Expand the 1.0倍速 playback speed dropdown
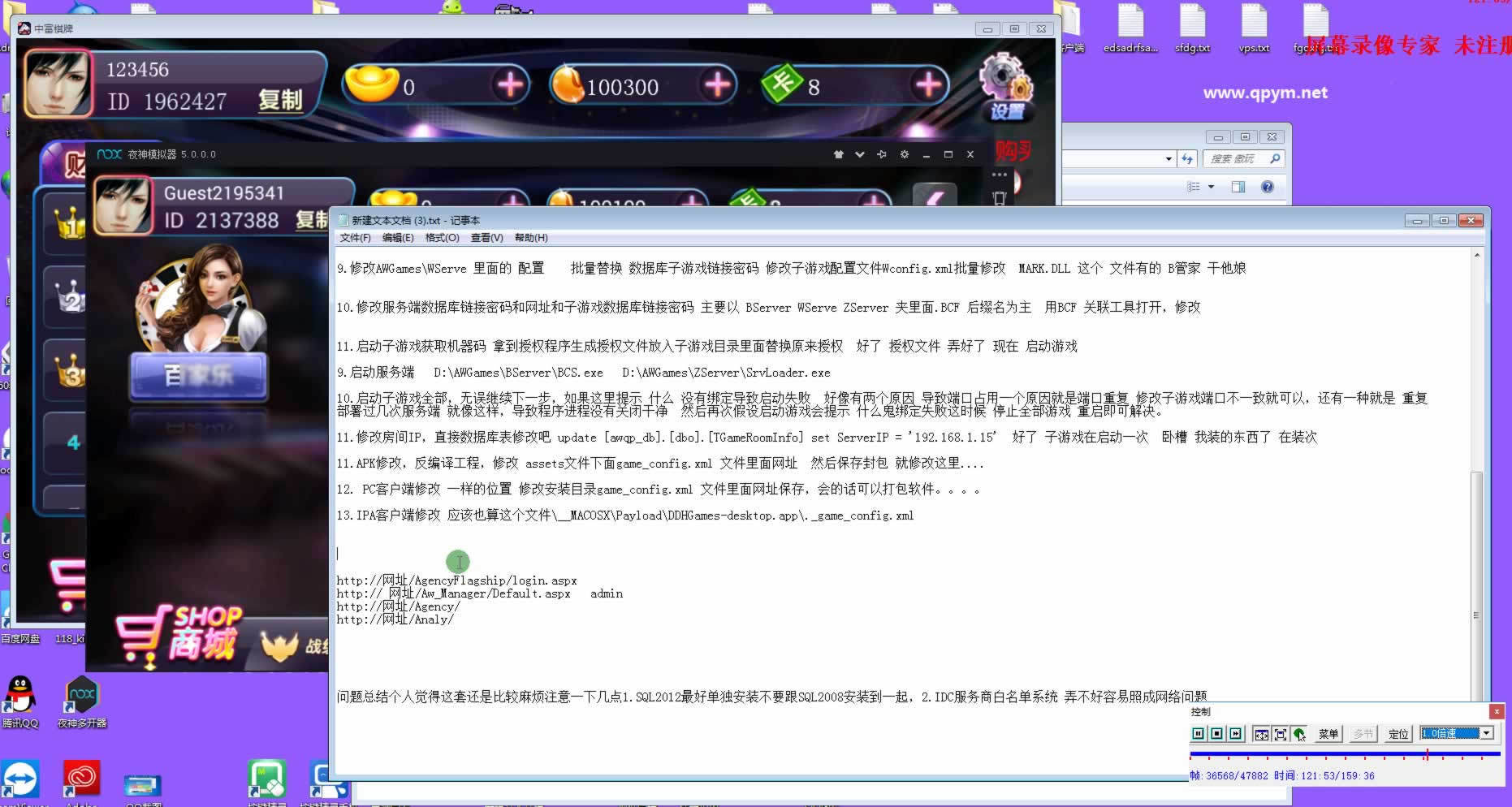Screen dimensions: 1512x807 pyautogui.click(x=1487, y=733)
